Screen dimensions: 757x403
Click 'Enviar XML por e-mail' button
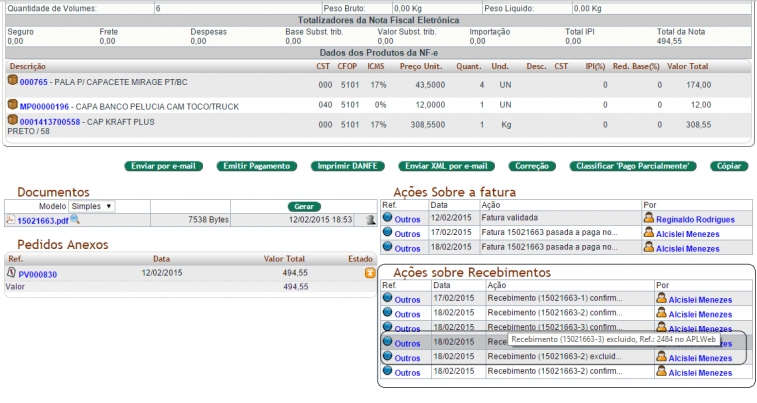[x=446, y=166]
